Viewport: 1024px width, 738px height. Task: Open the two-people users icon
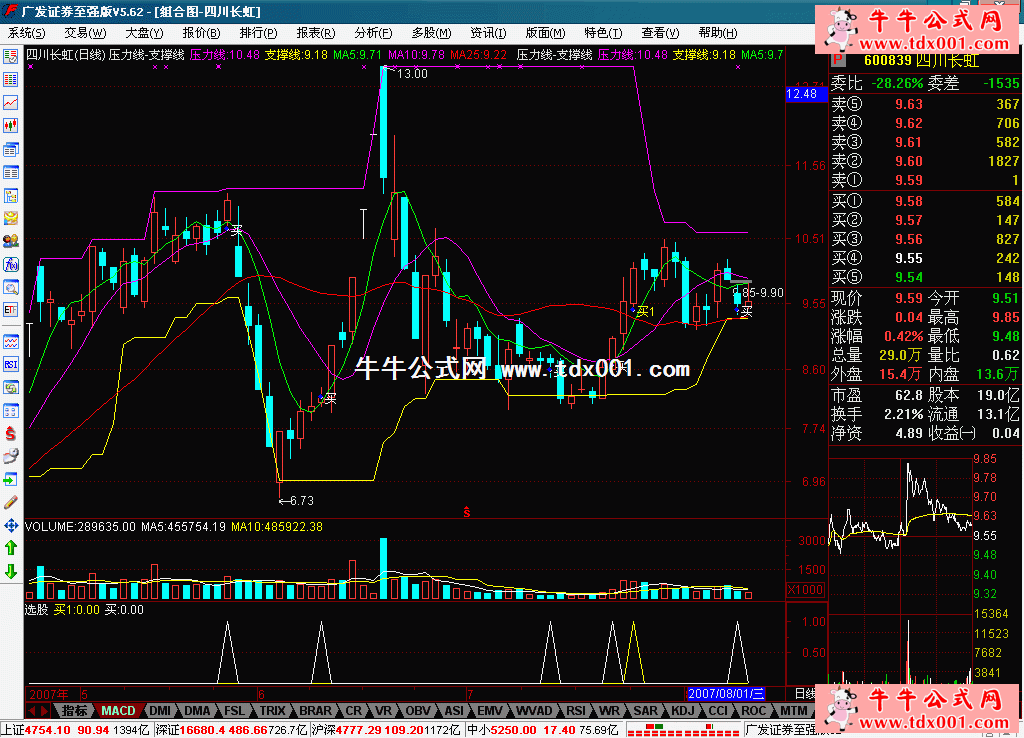[x=10, y=241]
